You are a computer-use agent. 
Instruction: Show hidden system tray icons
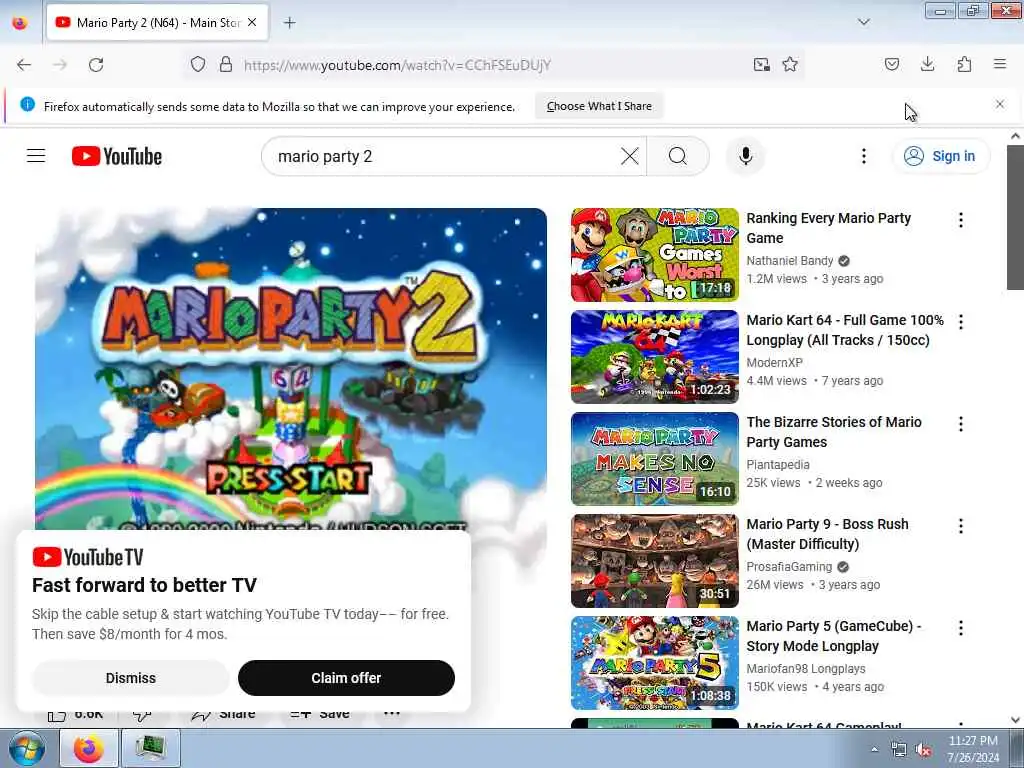(x=874, y=749)
